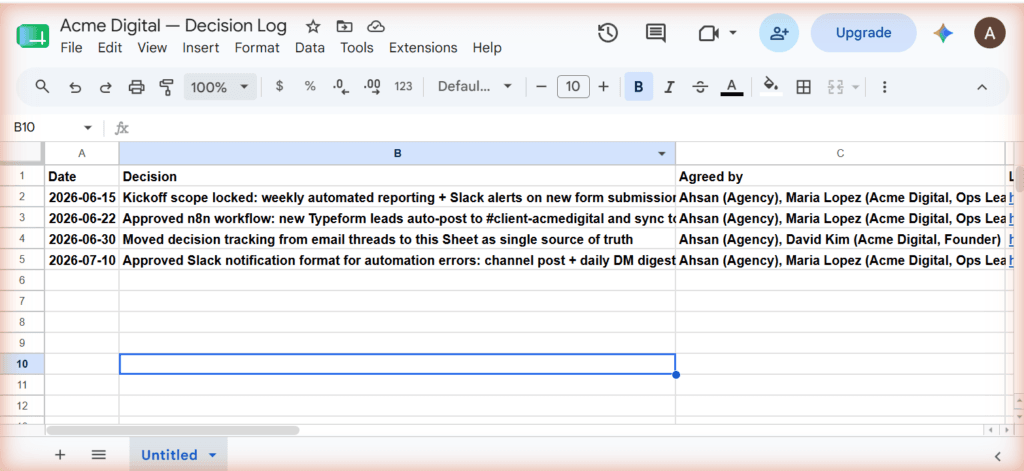Image resolution: width=1024 pixels, height=471 pixels.
Task: Open the Format menu
Action: (x=257, y=48)
